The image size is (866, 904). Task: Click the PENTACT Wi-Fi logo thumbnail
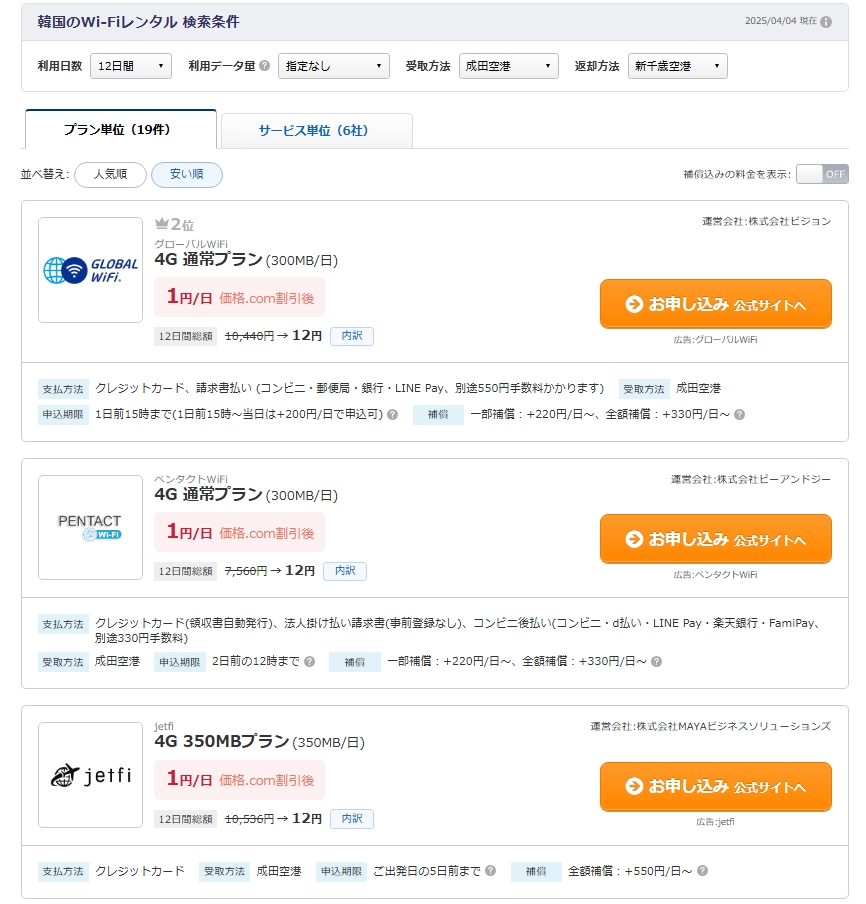[91, 528]
